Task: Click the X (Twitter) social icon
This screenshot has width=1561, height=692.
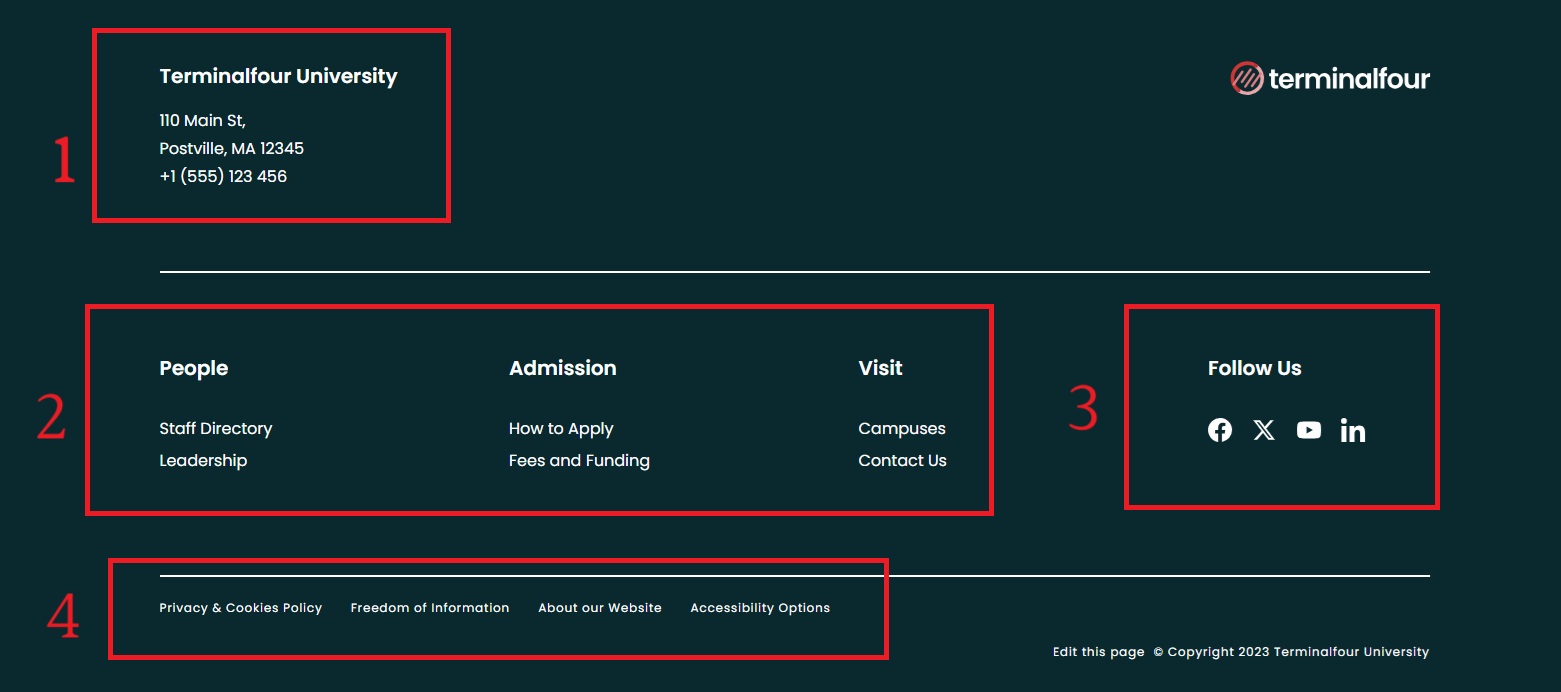Action: (x=1264, y=430)
